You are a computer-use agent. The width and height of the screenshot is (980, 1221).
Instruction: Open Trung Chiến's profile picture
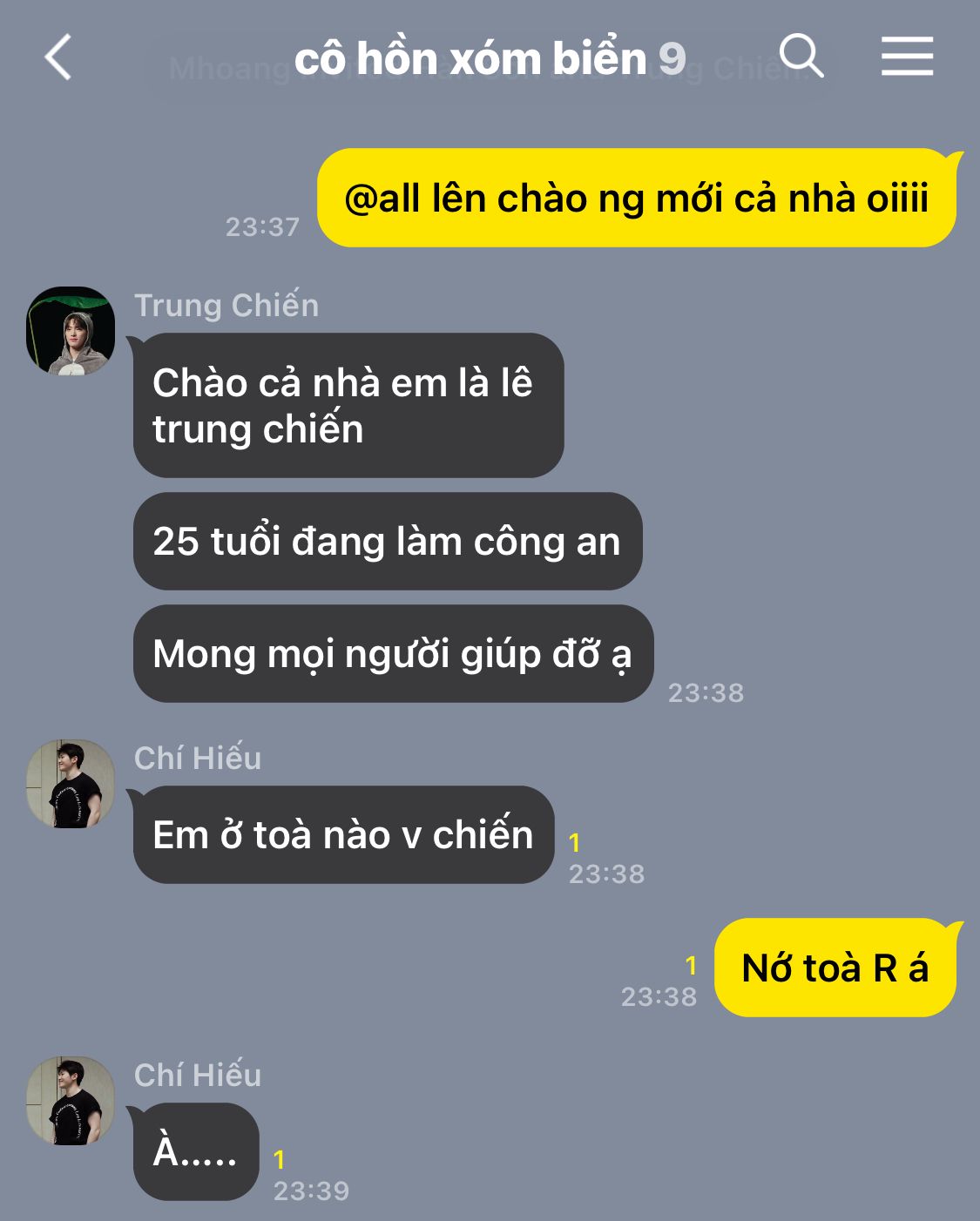[x=71, y=331]
